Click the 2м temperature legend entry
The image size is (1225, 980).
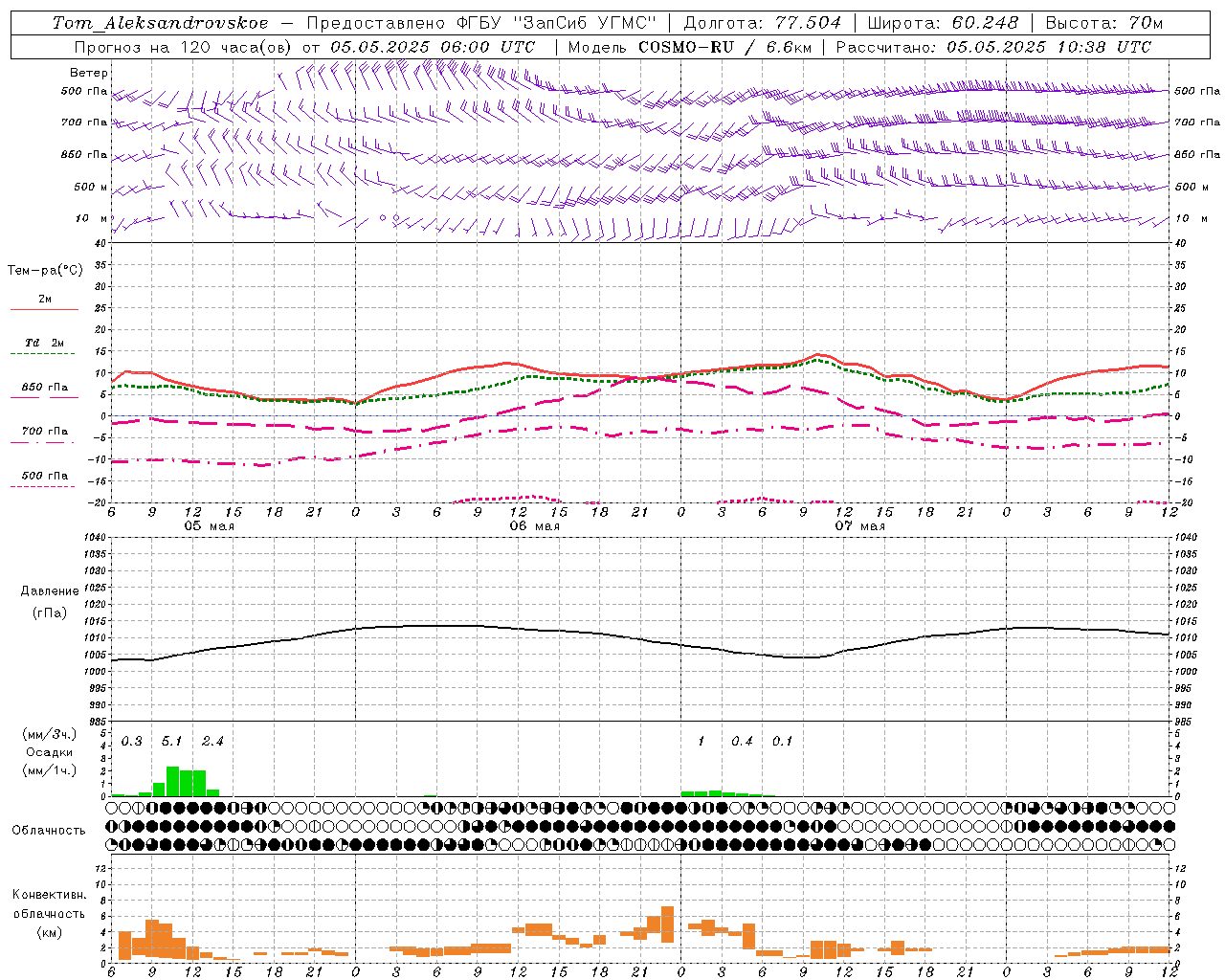coord(45,300)
